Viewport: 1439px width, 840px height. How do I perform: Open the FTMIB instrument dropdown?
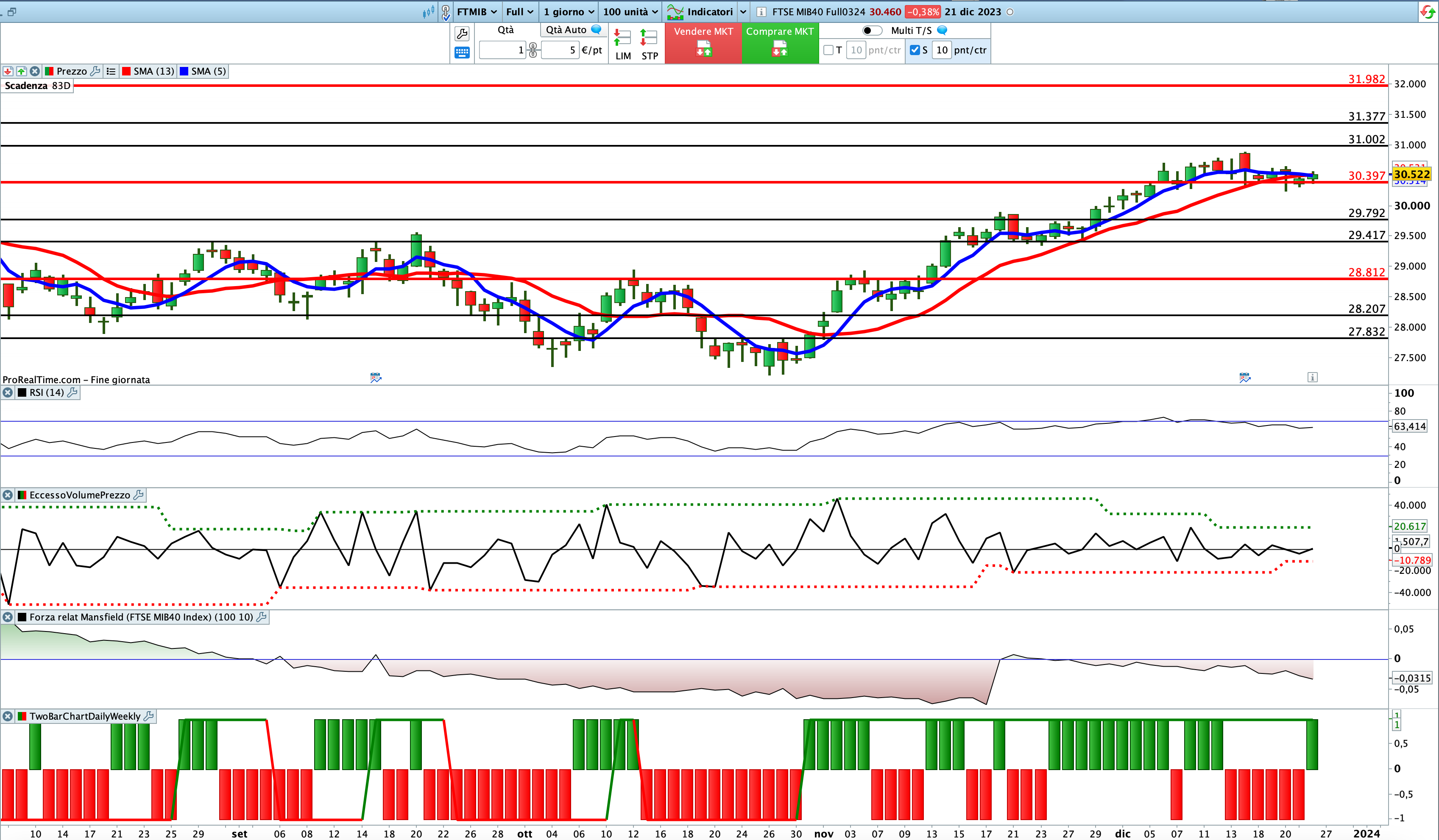(x=477, y=12)
